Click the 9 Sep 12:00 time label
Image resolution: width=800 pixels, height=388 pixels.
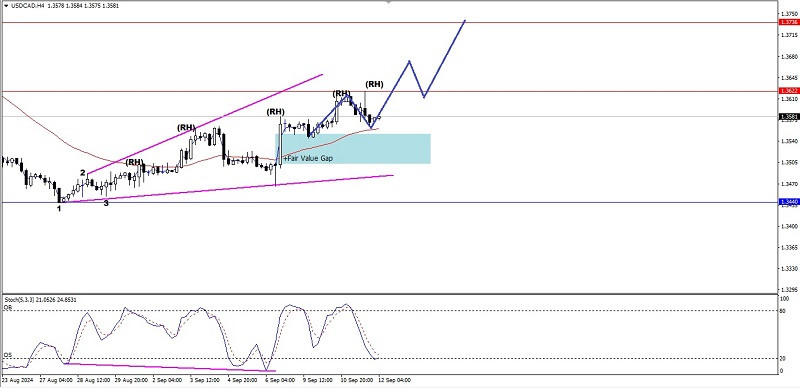click(318, 380)
